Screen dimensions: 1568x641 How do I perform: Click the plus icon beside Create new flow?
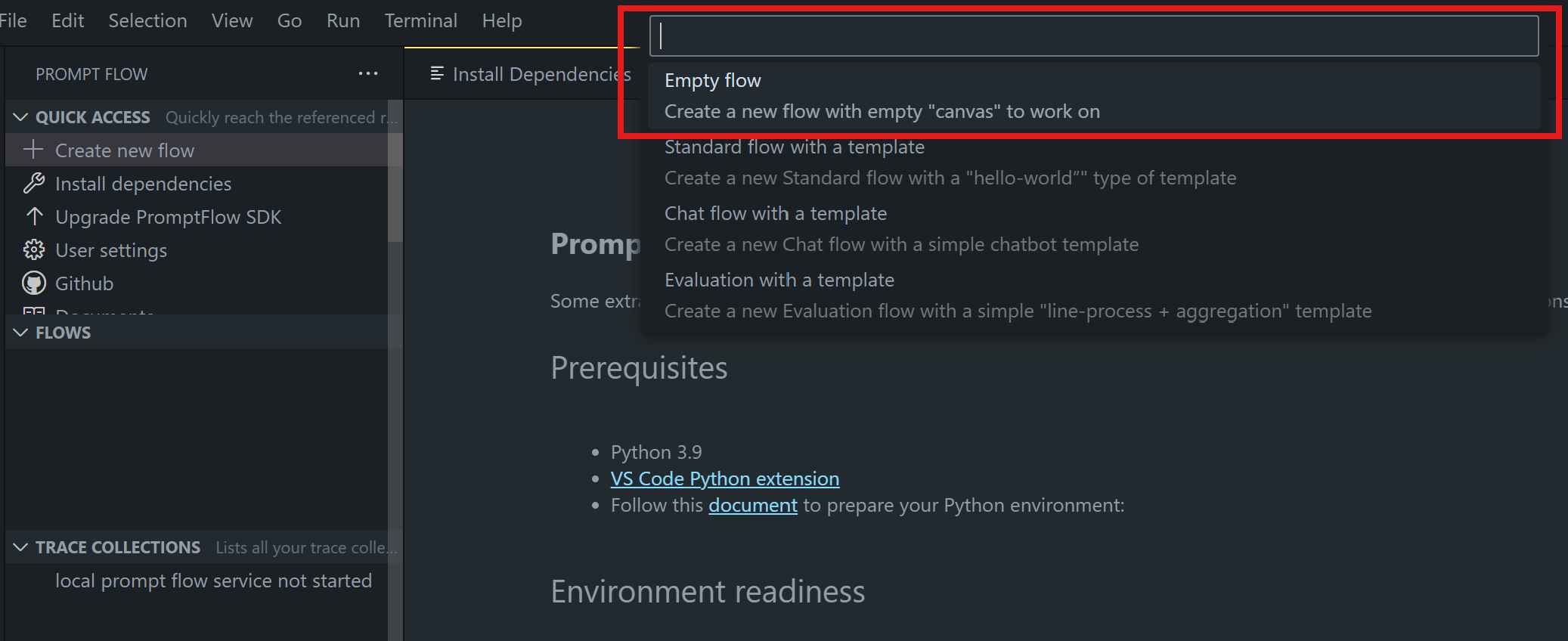click(x=33, y=150)
